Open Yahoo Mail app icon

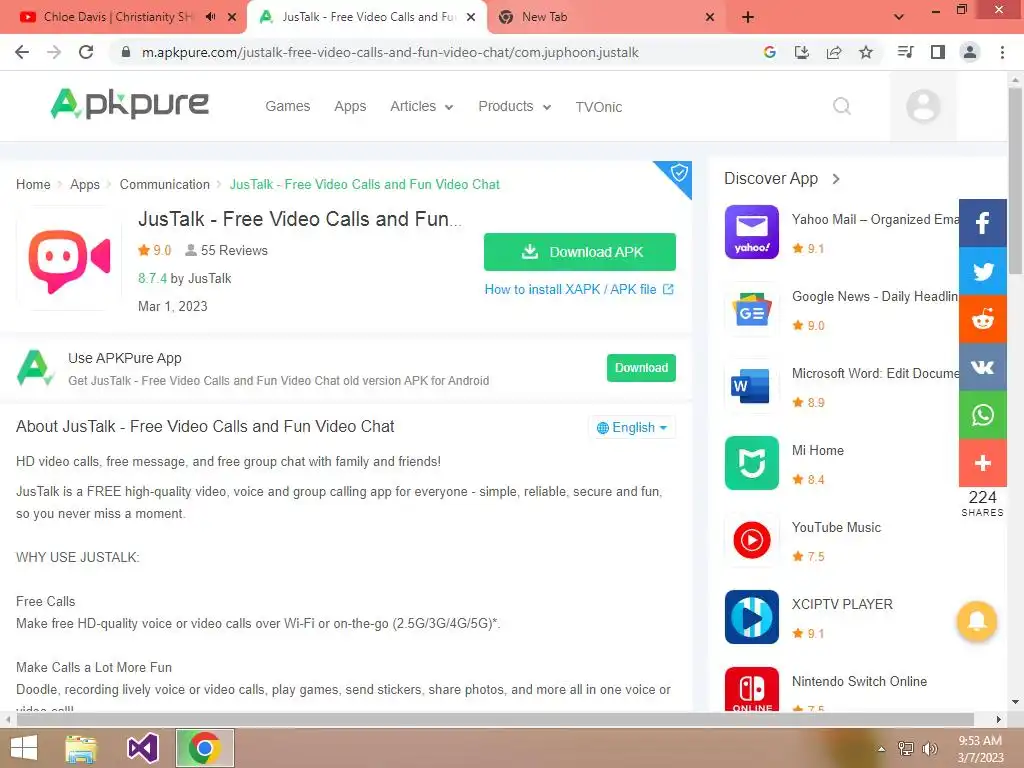pos(752,232)
